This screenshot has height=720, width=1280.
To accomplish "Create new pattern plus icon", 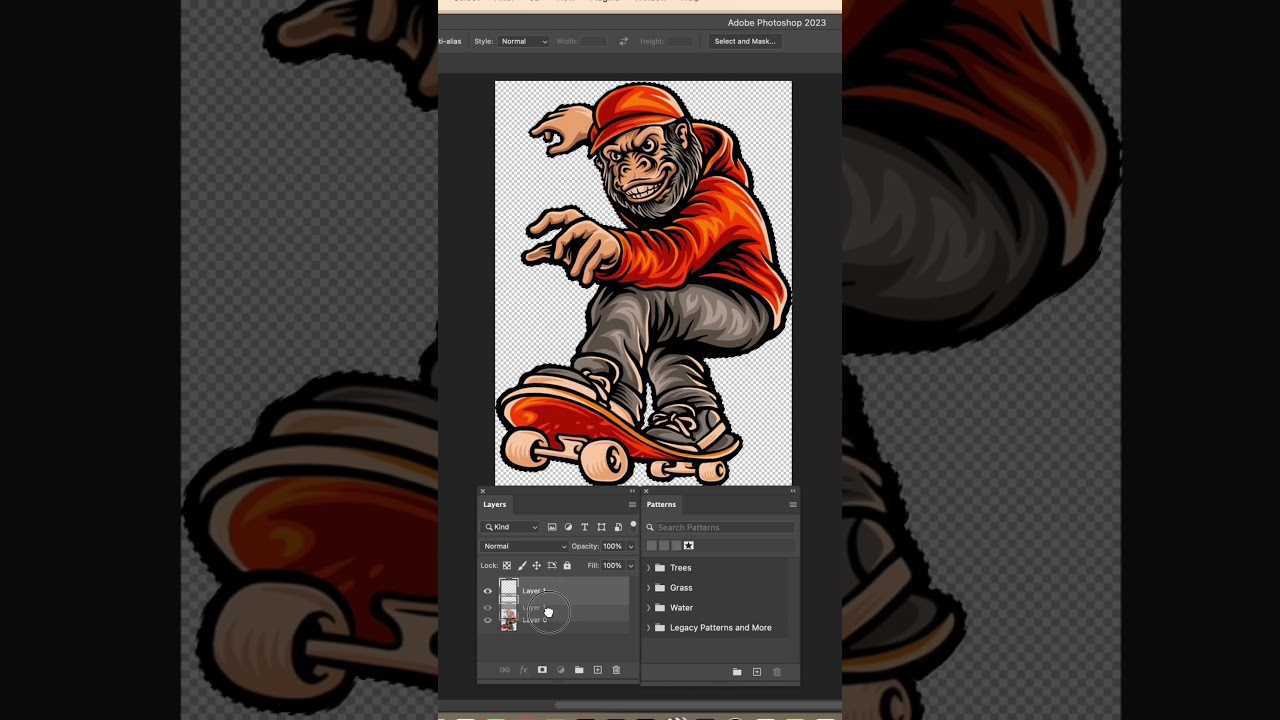I will [757, 672].
